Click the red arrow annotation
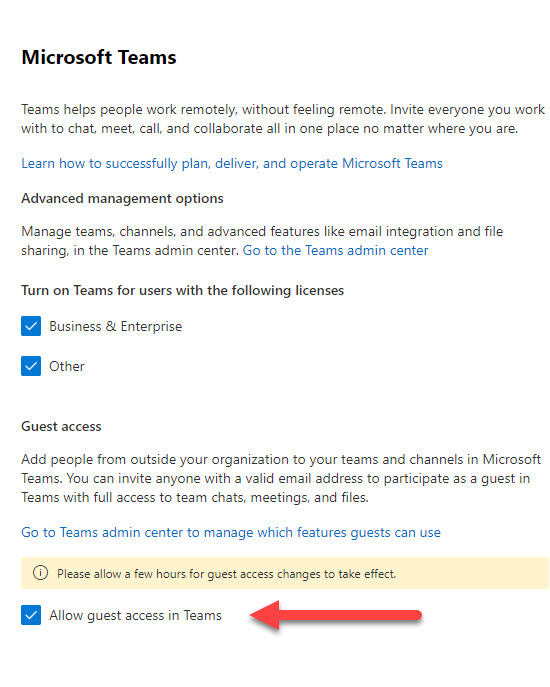Screen dimensions: 550x687 tap(336, 615)
